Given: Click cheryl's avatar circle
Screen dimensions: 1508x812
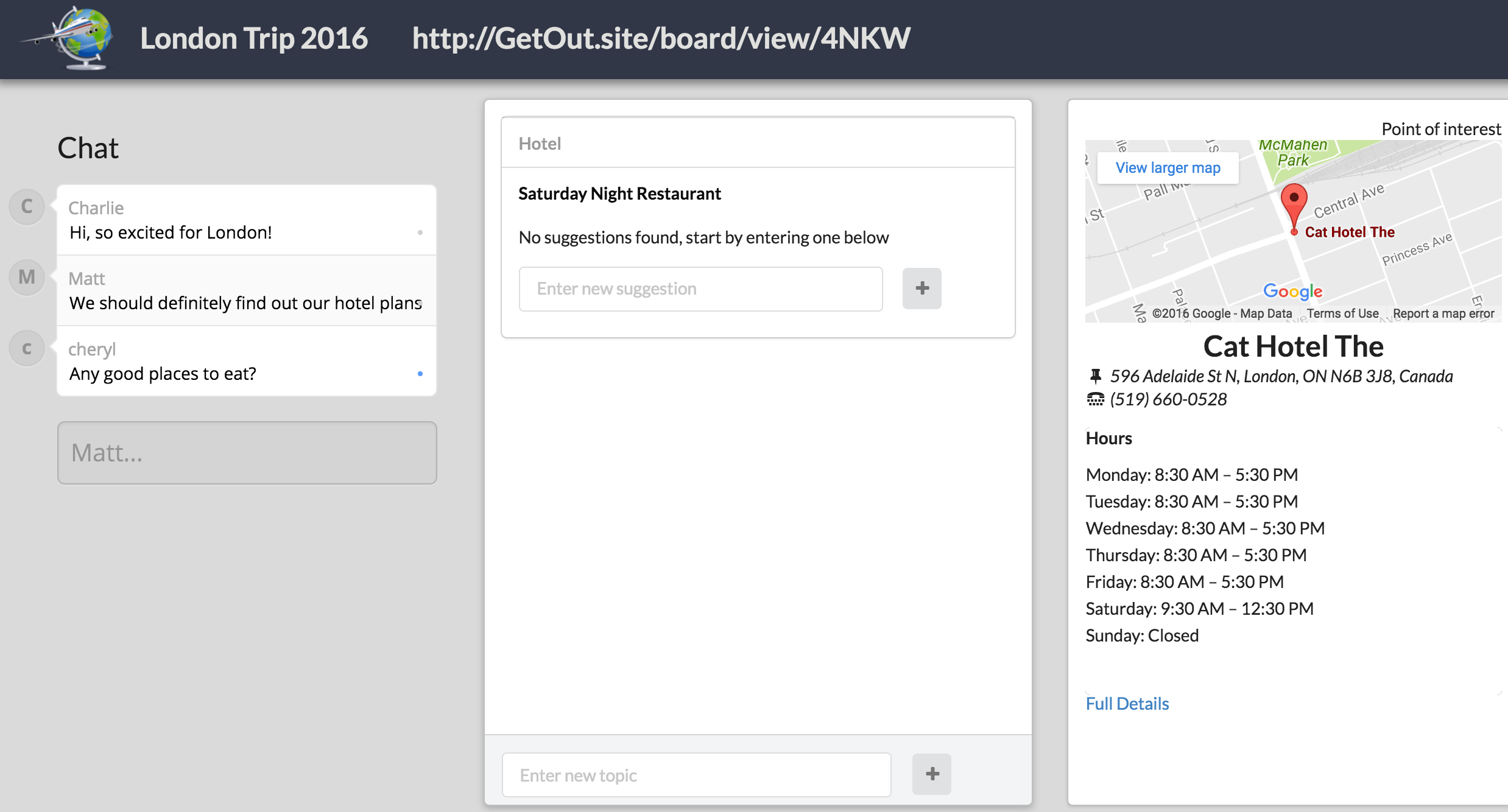Looking at the screenshot, I should 27,348.
